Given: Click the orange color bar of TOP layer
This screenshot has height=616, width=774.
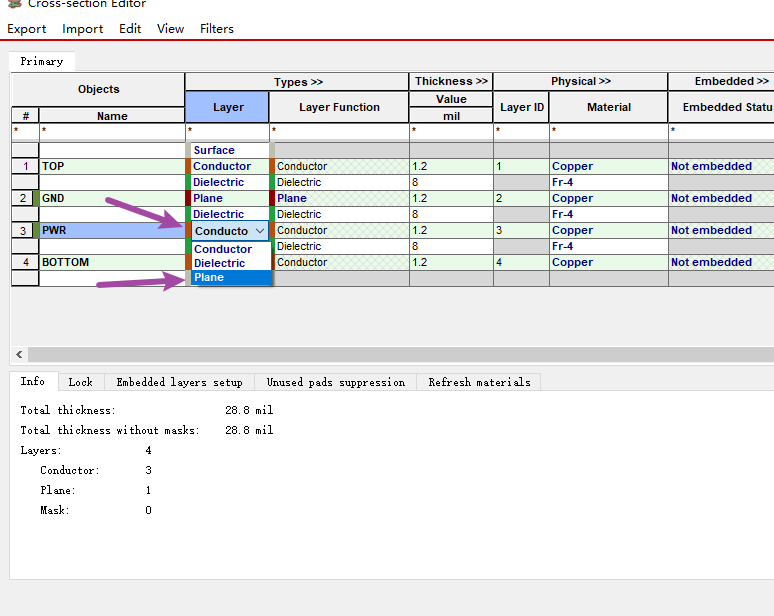Looking at the screenshot, I should tap(188, 166).
